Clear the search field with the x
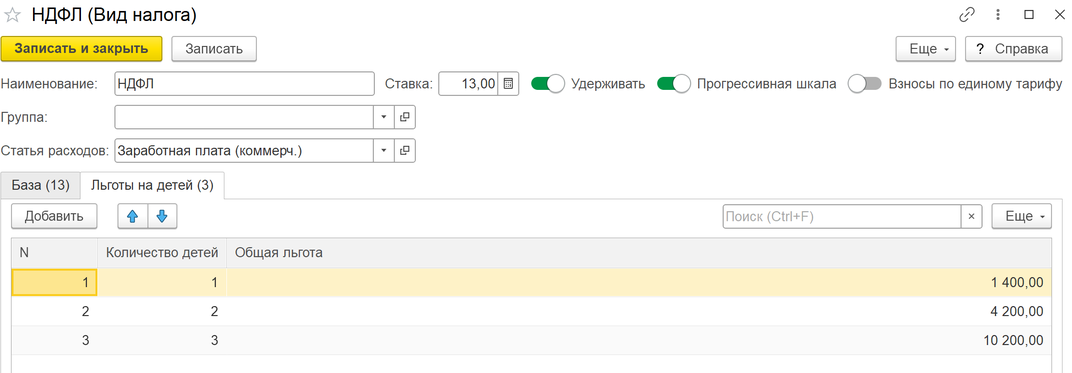Viewport: 1072px width, 373px height. click(x=971, y=217)
